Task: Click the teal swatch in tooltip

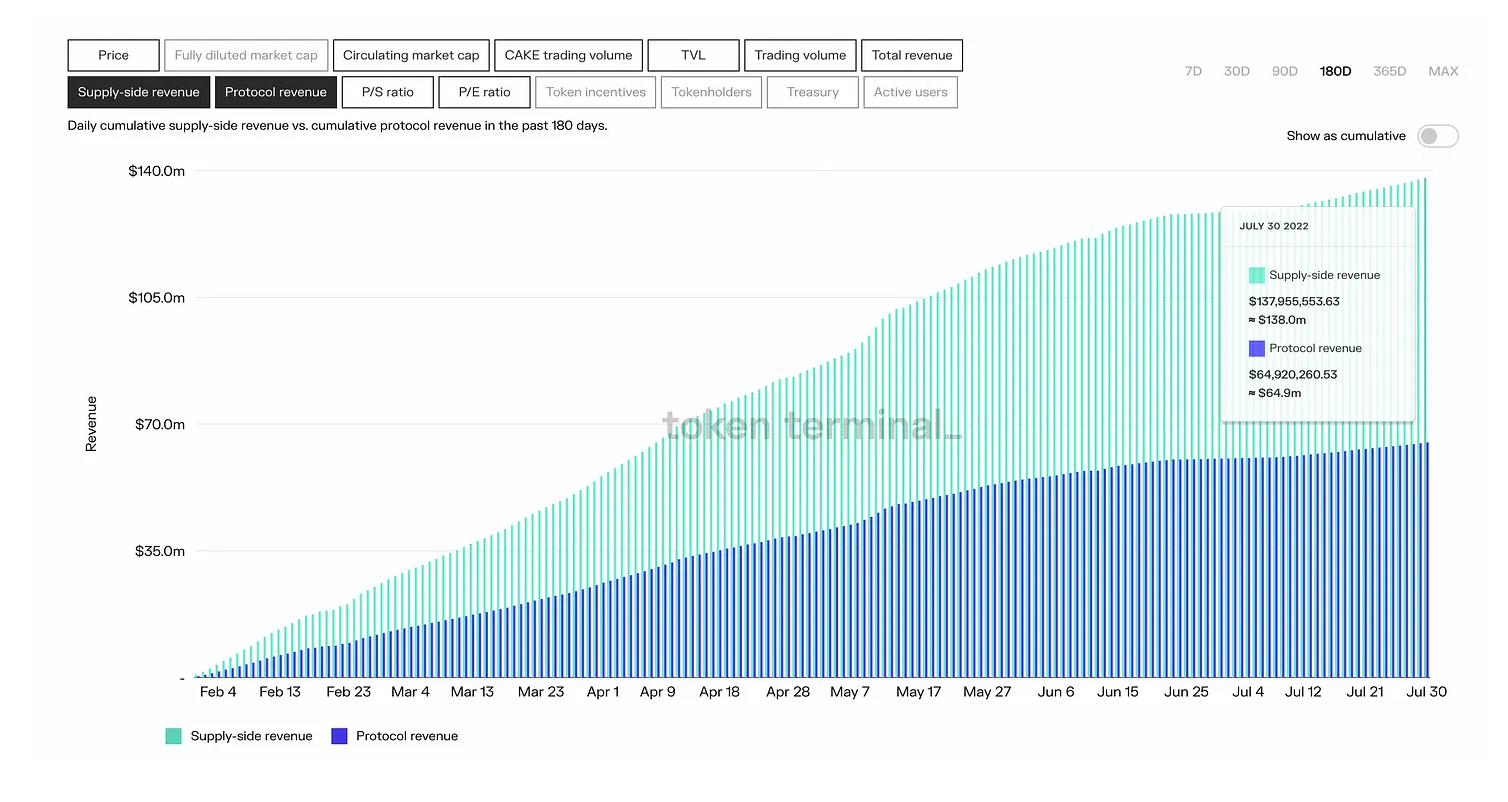Action: click(1257, 275)
